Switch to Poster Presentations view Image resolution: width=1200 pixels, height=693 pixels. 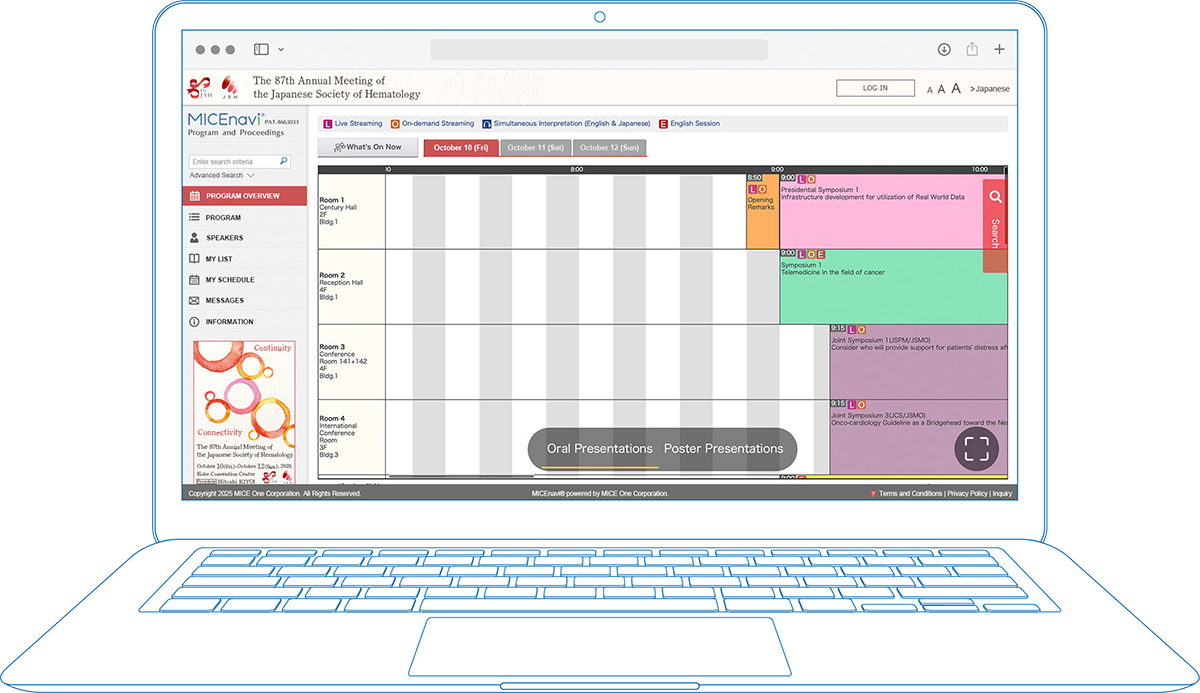click(723, 449)
